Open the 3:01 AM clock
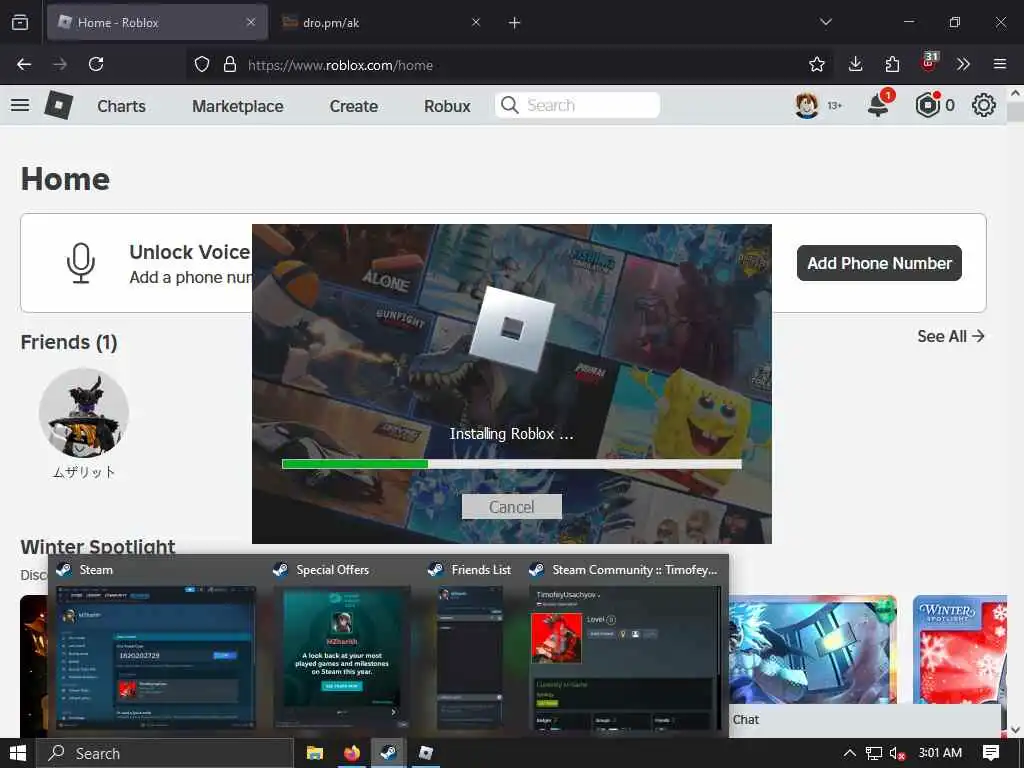The image size is (1024, 768). click(940, 753)
